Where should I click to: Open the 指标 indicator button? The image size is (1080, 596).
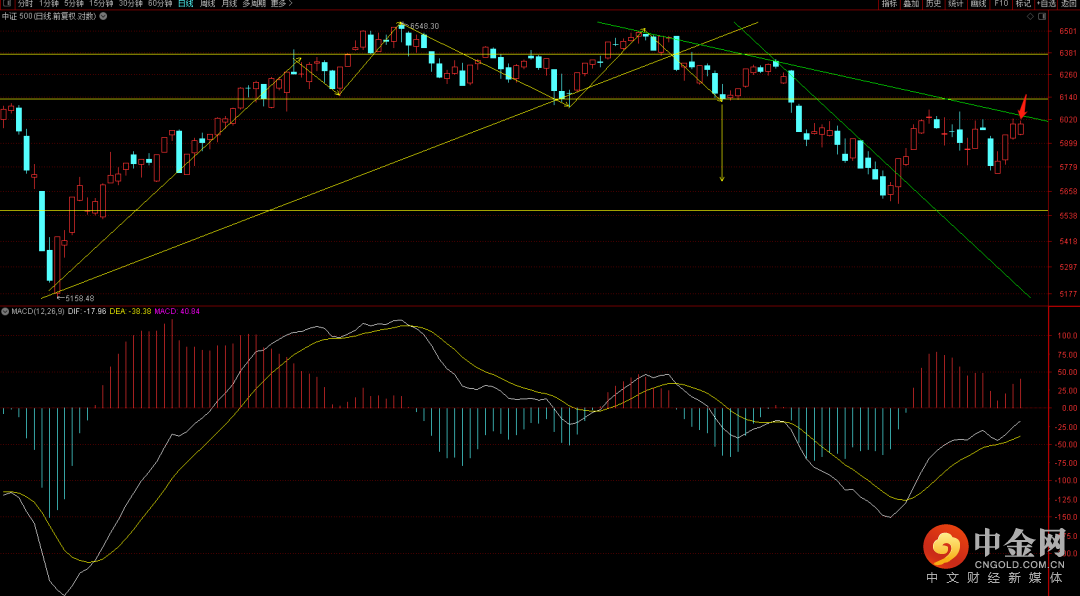[x=889, y=3]
